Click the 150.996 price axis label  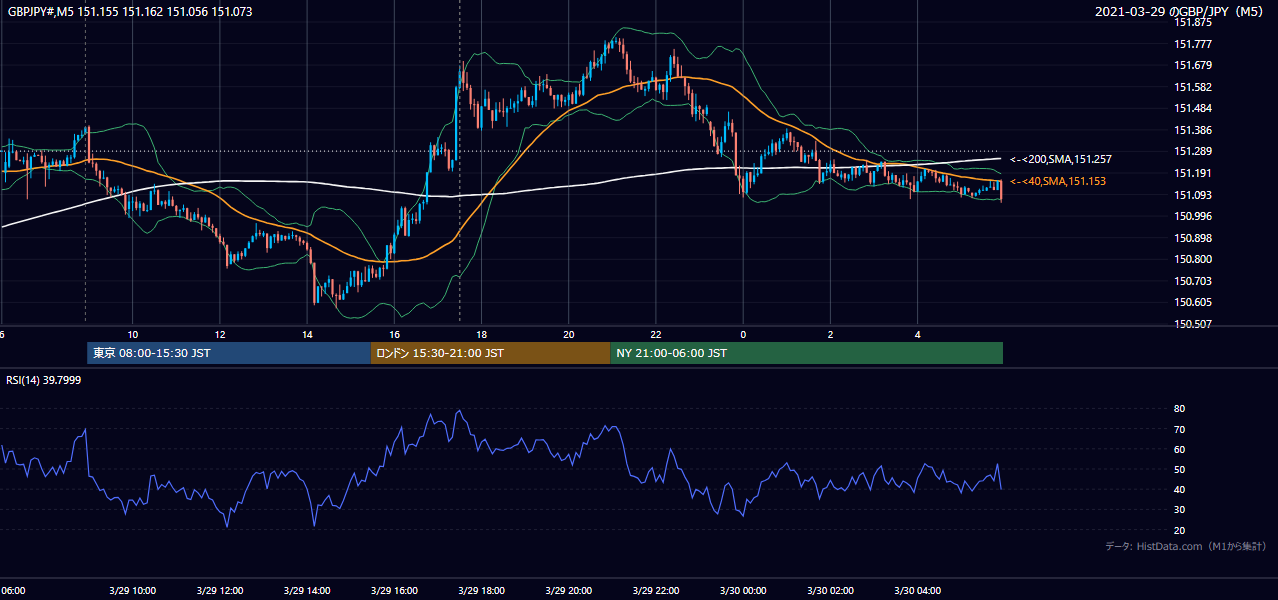(1193, 216)
